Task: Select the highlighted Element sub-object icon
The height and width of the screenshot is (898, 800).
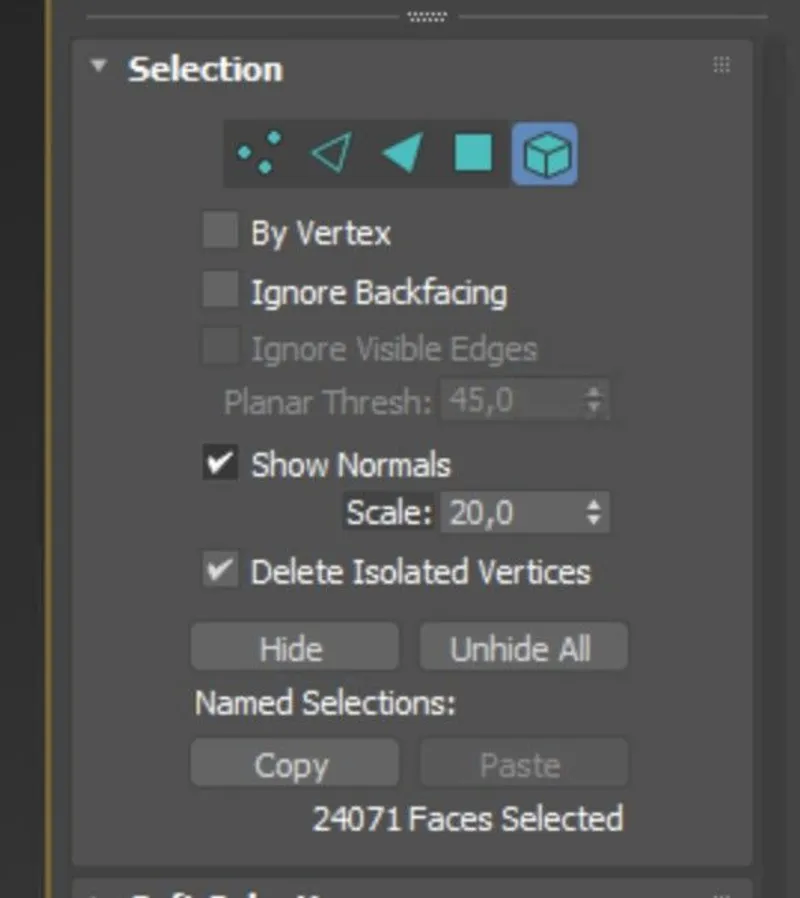Action: [x=545, y=152]
